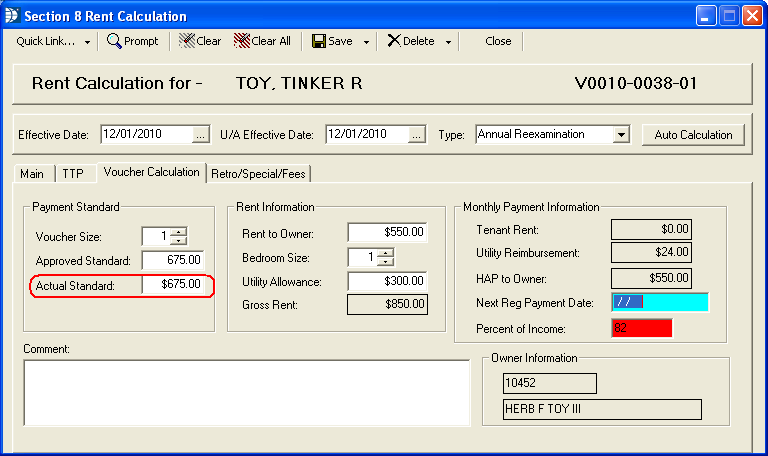Screen dimensions: 768x456
Task: Click the Save floppy disk icon
Action: (319, 41)
